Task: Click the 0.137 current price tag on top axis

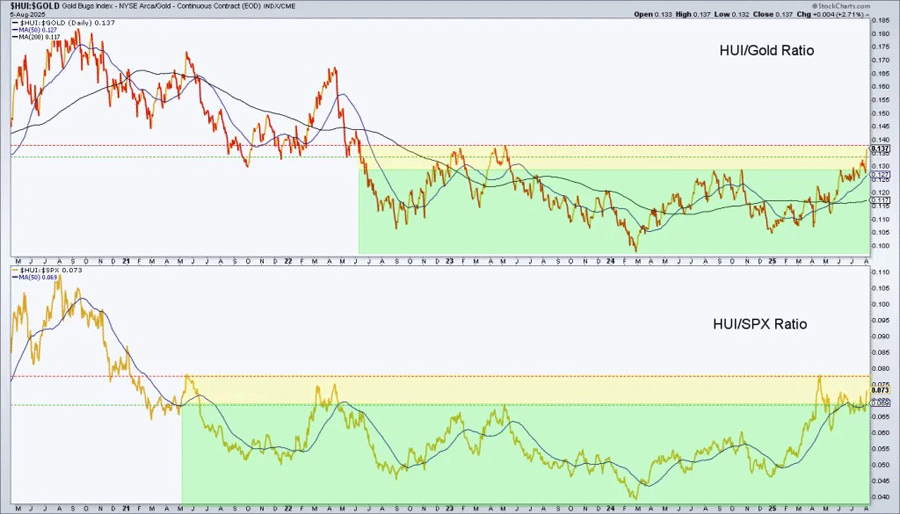Action: (x=880, y=148)
